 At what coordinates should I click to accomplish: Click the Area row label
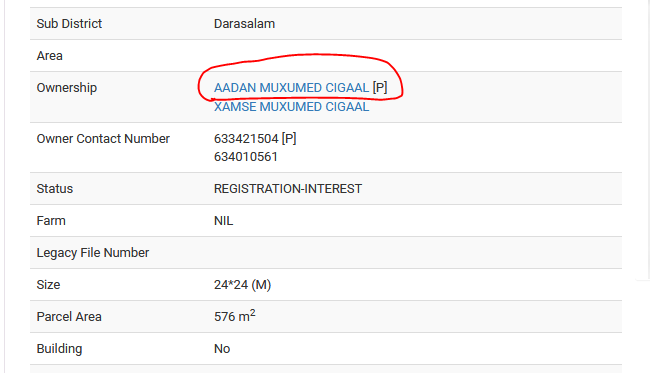49,56
